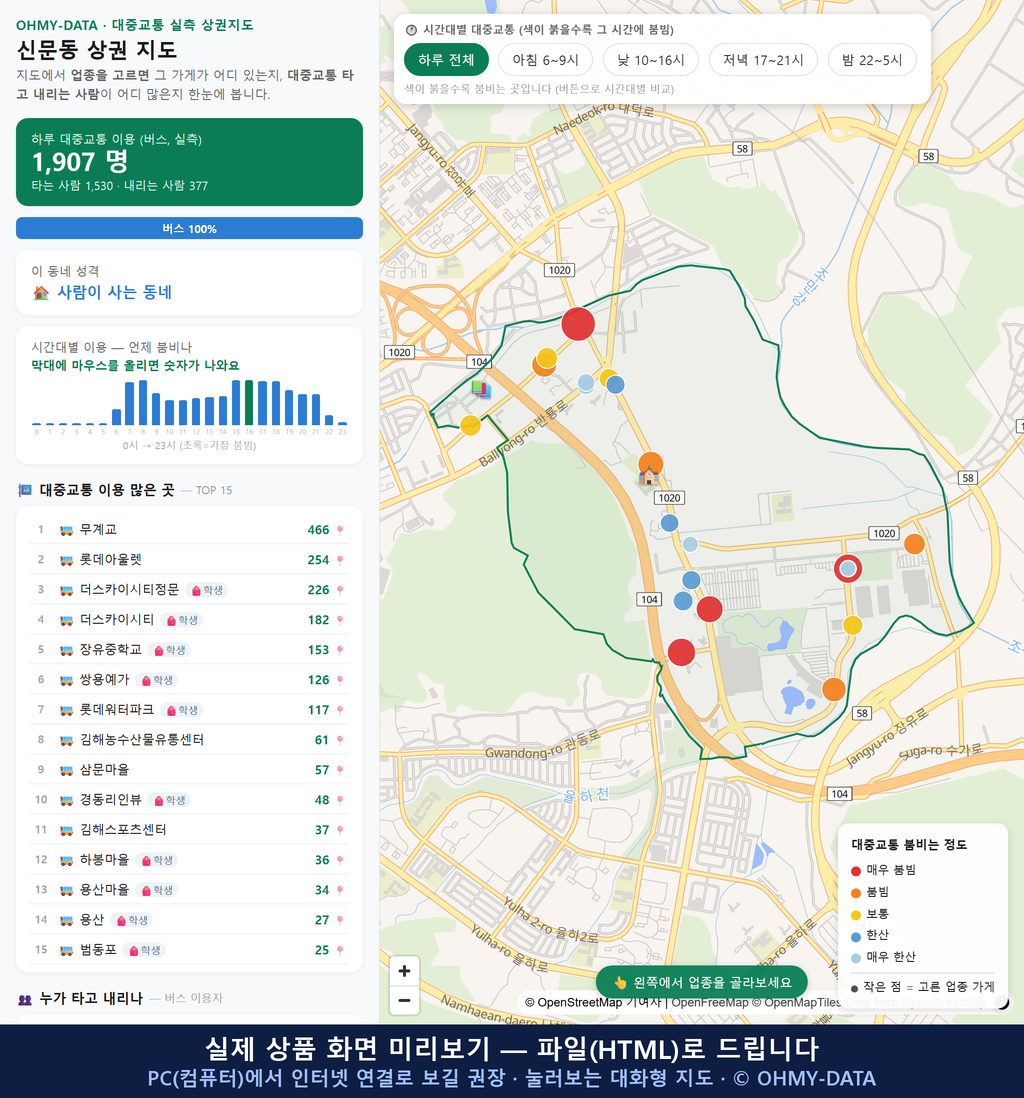This screenshot has width=1024, height=1098.
Task: Click the house icon marker on the map
Action: coord(648,477)
